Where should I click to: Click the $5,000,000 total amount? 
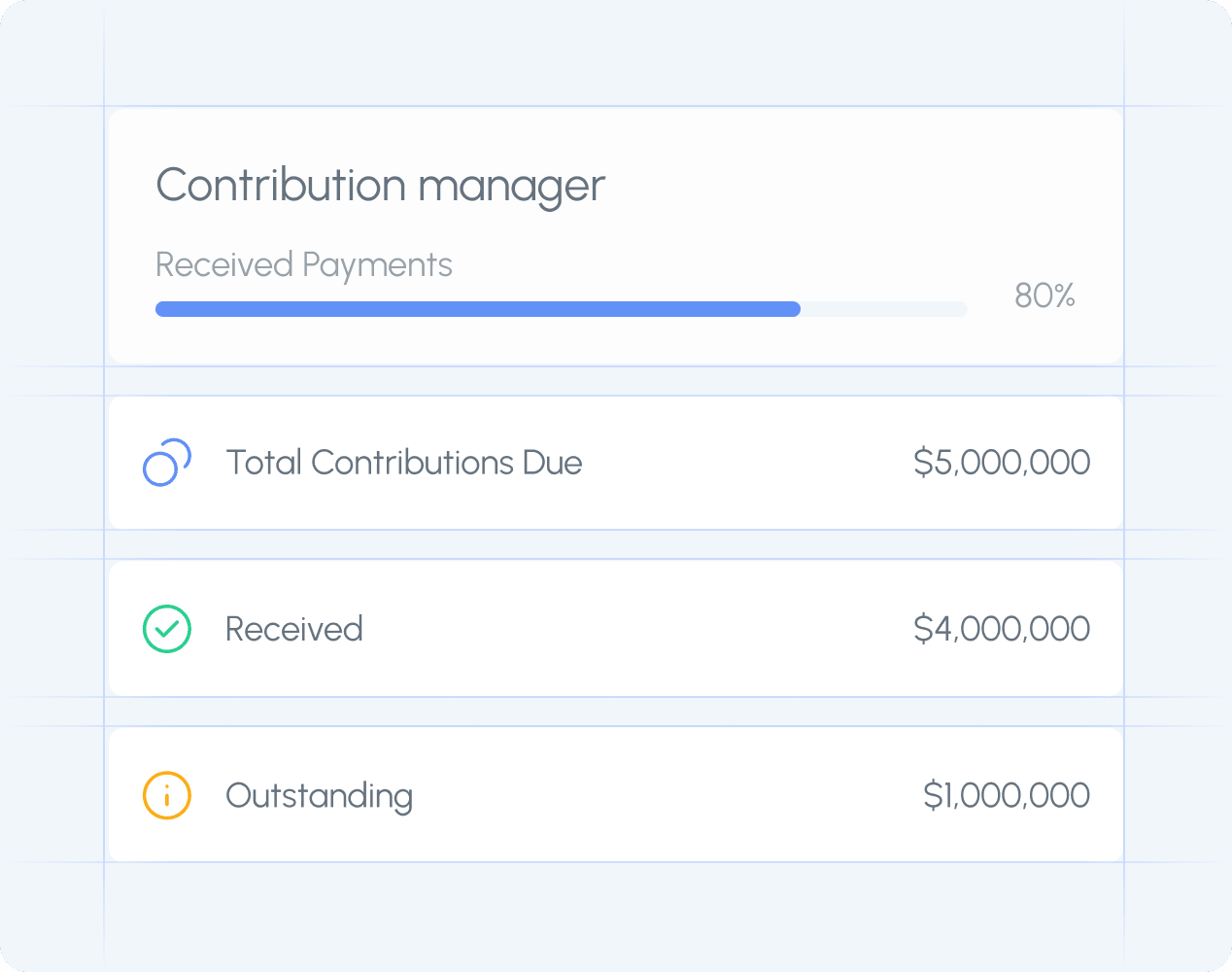tap(1002, 463)
